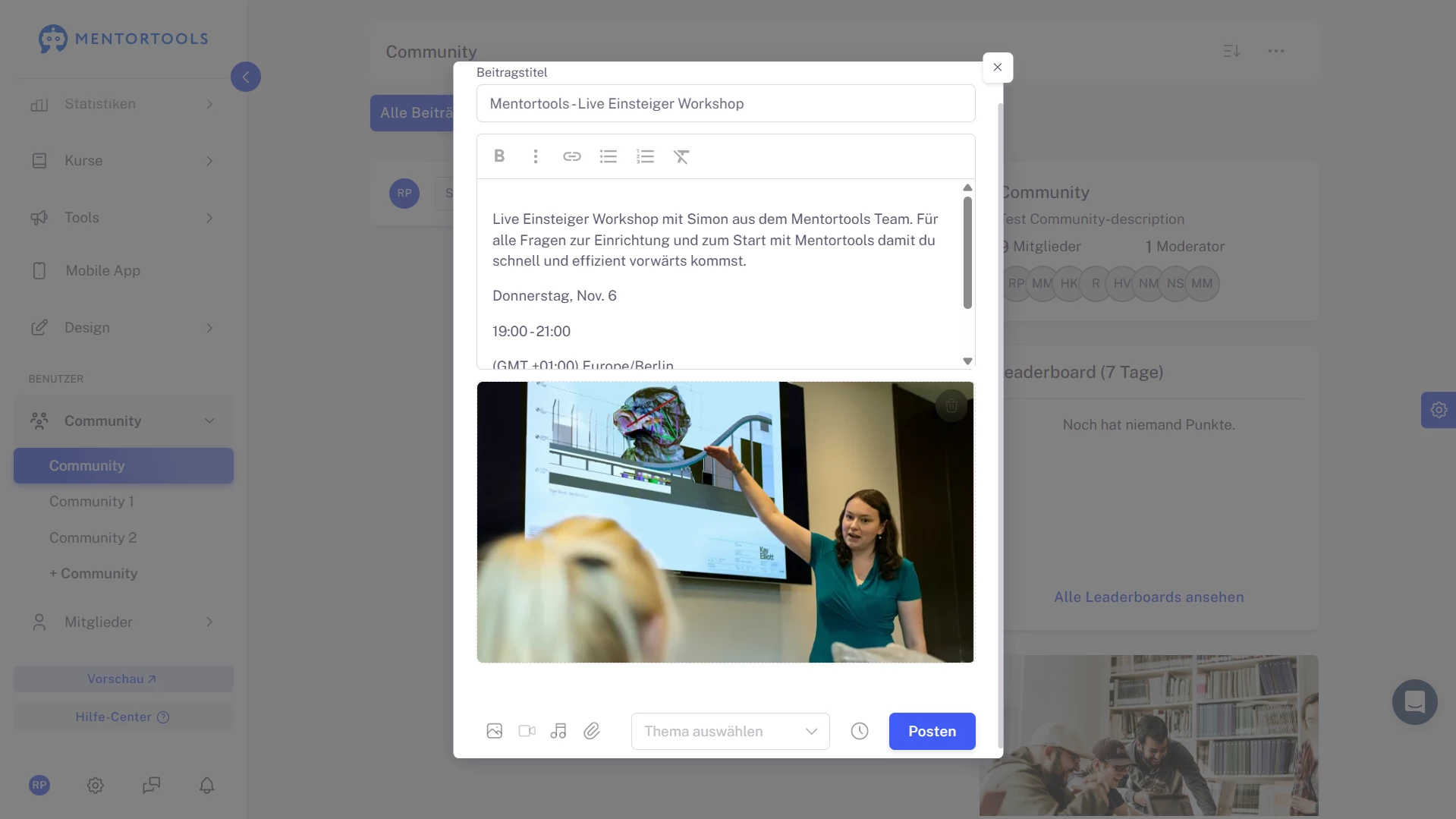Image resolution: width=1456 pixels, height=819 pixels.
Task: Open the three-dot overflow menu top right
Action: [1276, 51]
